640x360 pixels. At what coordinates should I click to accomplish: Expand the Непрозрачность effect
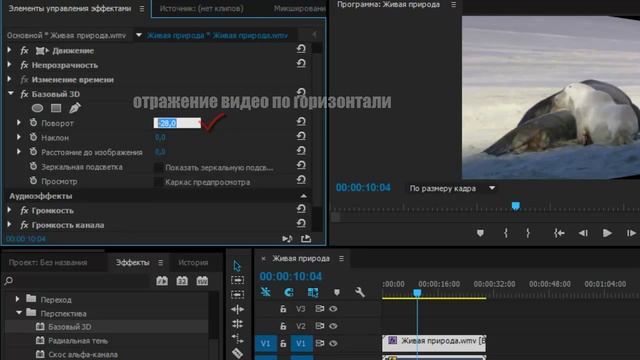click(x=9, y=64)
